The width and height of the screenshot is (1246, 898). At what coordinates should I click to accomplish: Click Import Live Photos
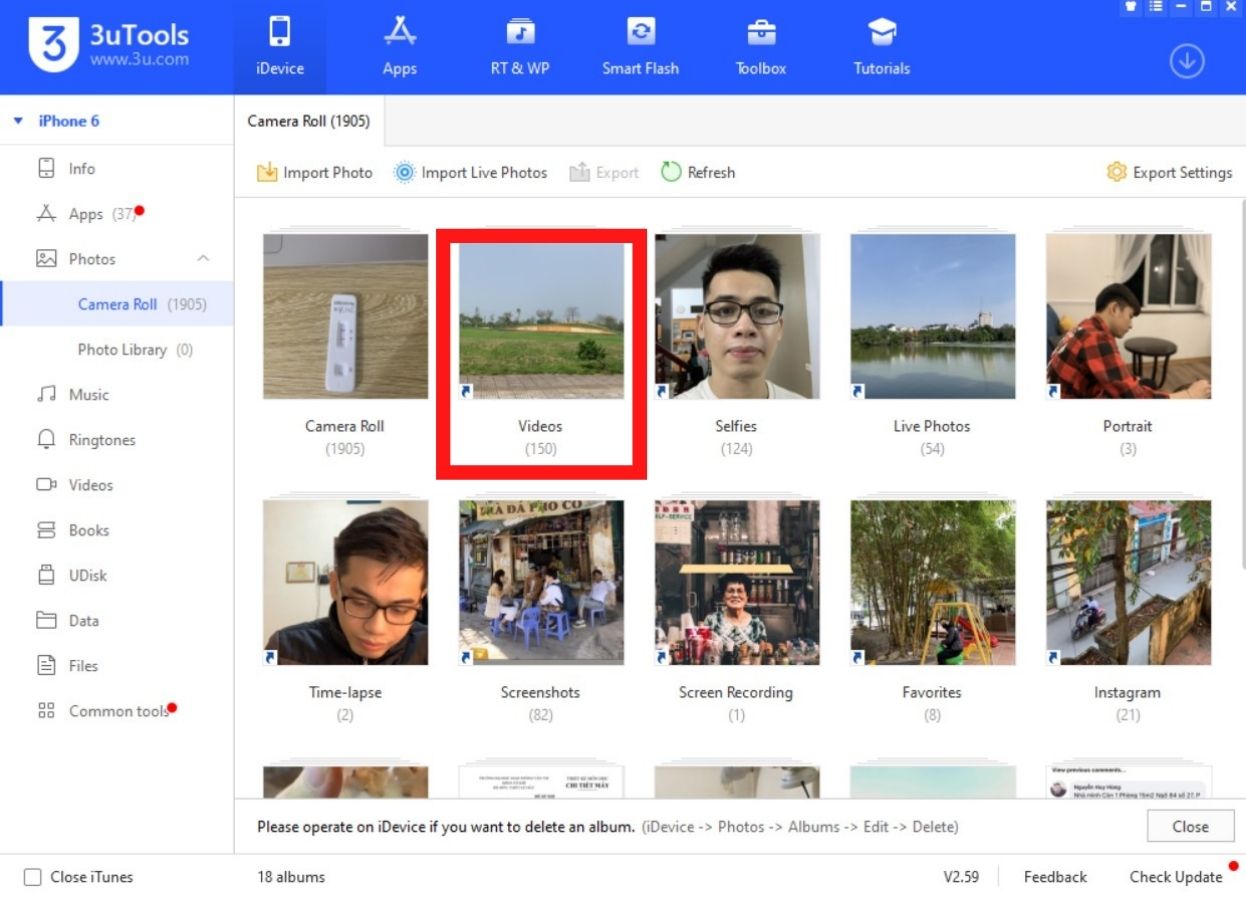coord(471,172)
